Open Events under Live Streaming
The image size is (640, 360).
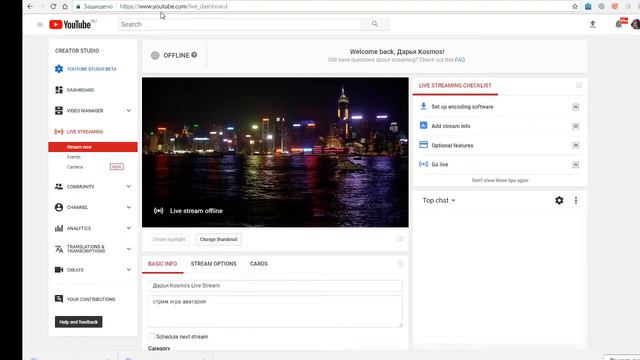pos(73,157)
